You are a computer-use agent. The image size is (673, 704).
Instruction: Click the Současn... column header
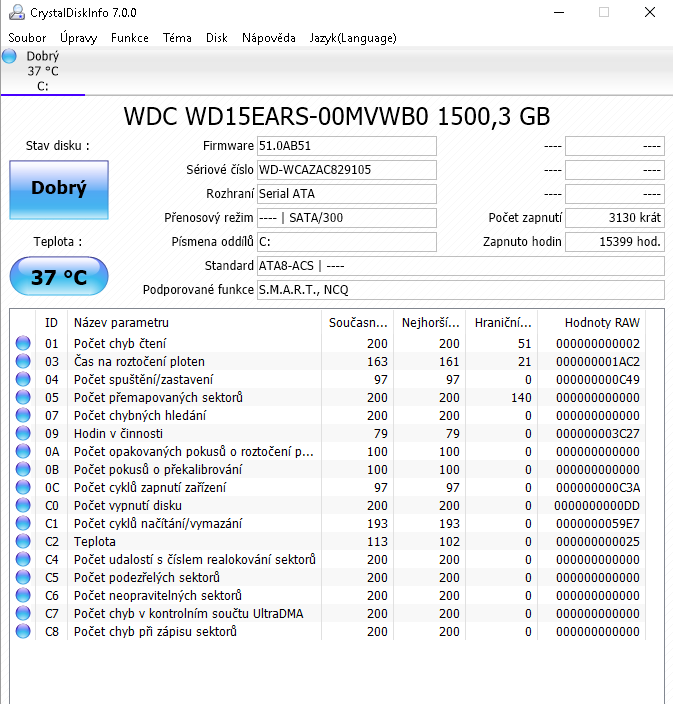point(357,322)
